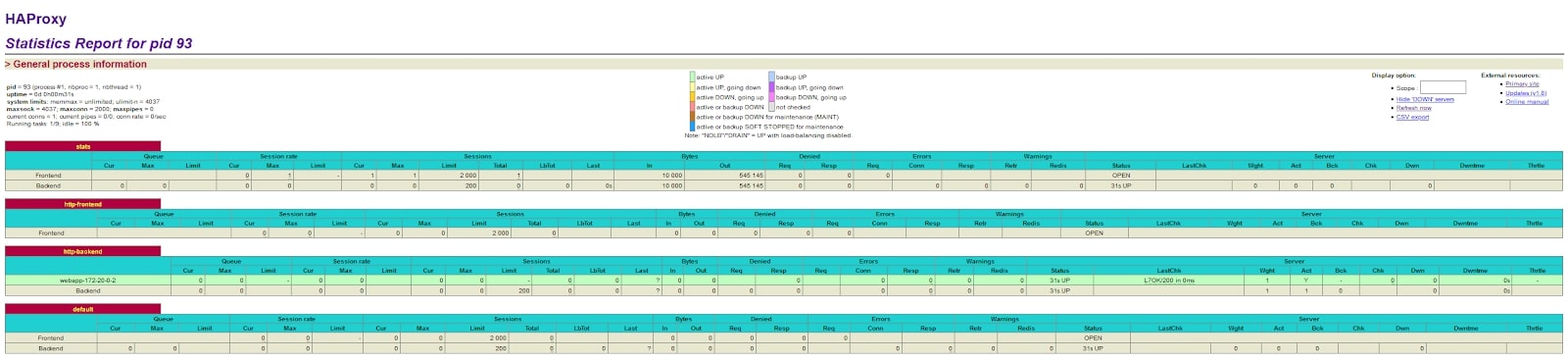Click the OPEN status of http-frontend
1568x361 pixels.
tap(1094, 233)
